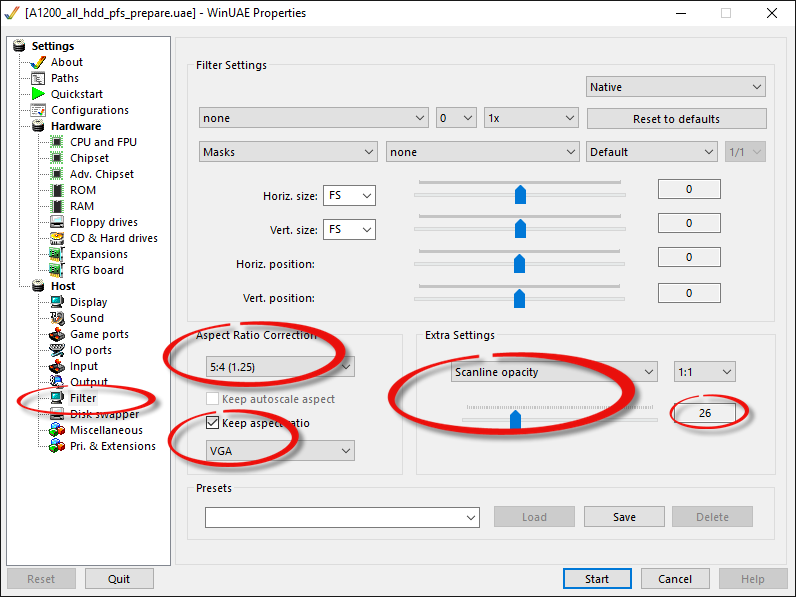Click the Configurations icon in tree
This screenshot has width=796, height=597.
[38, 110]
